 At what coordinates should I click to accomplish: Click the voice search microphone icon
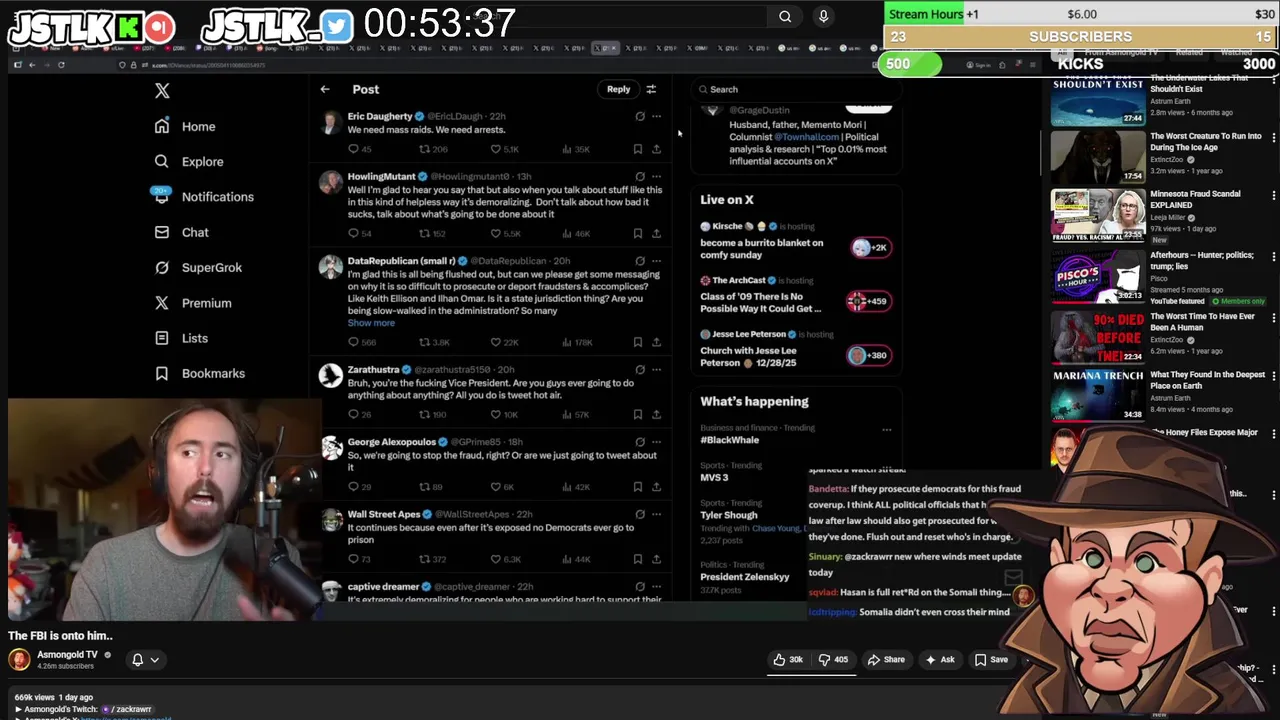[x=823, y=16]
